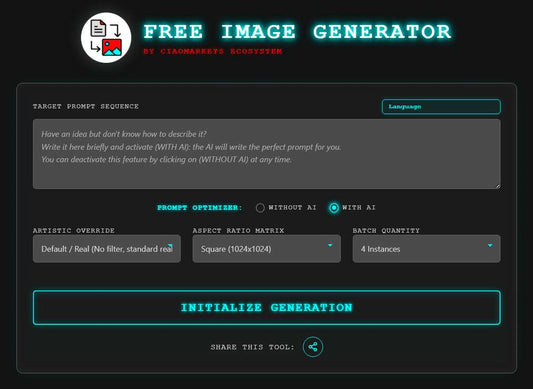The height and width of the screenshot is (389, 533).
Task: Select the WITH AI radio button
Action: point(334,208)
